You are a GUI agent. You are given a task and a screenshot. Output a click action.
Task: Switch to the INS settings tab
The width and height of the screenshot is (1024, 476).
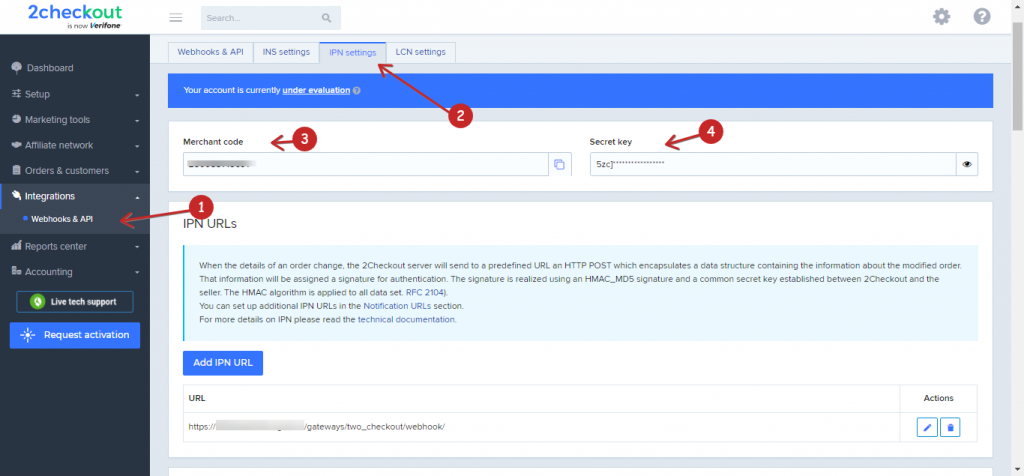coord(284,52)
